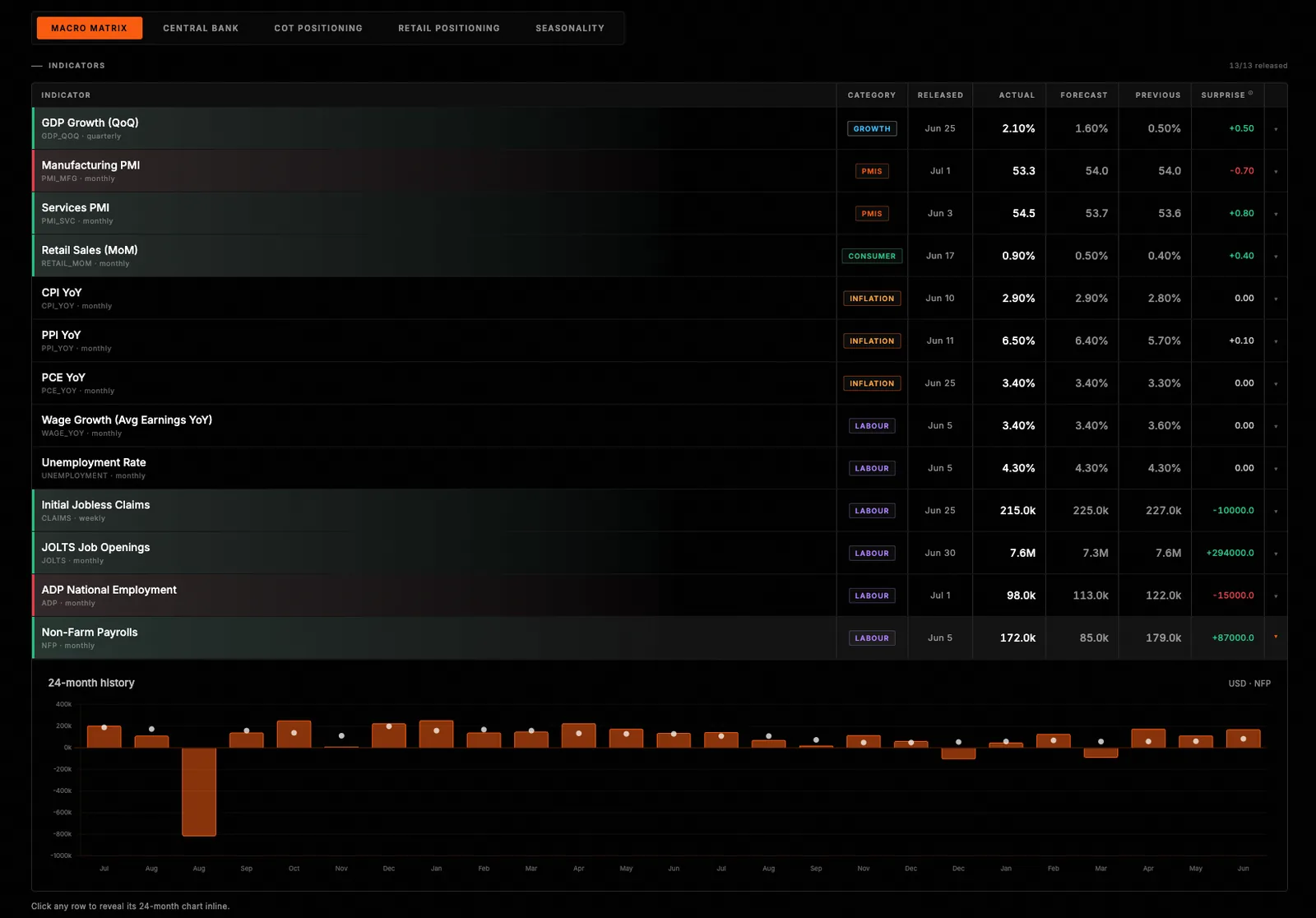Select Wage Growth (Avg Earnings YoY) name

[127, 420]
